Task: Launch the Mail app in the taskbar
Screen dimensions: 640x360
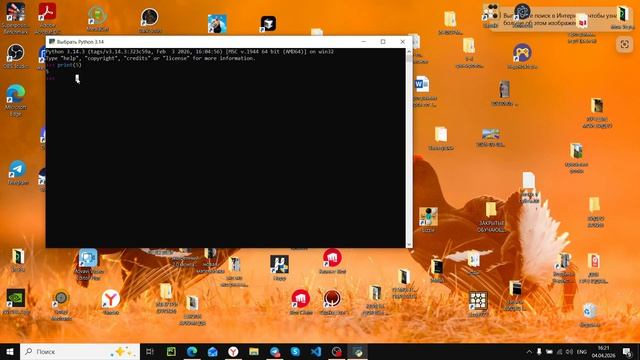Action: 213,351
